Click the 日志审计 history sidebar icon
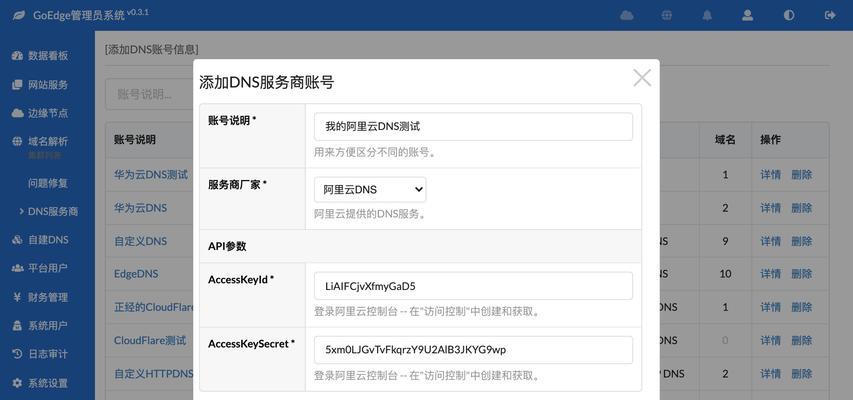This screenshot has height=400, width=853. point(17,354)
